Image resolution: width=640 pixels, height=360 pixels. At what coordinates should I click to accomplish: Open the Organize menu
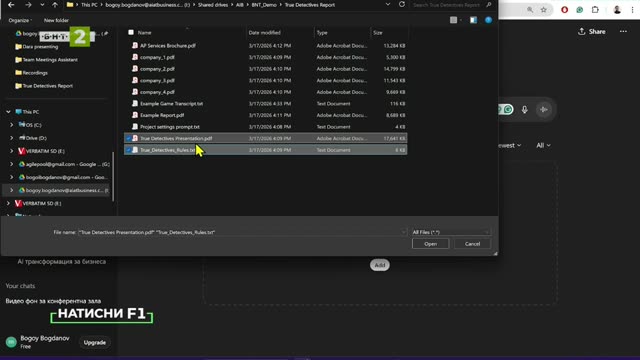20,20
